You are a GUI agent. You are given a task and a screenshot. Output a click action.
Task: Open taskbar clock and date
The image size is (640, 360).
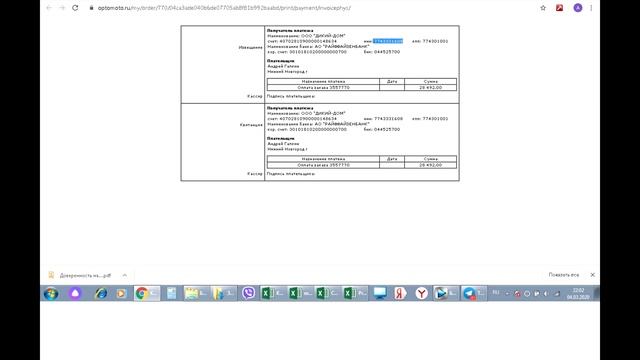point(578,293)
